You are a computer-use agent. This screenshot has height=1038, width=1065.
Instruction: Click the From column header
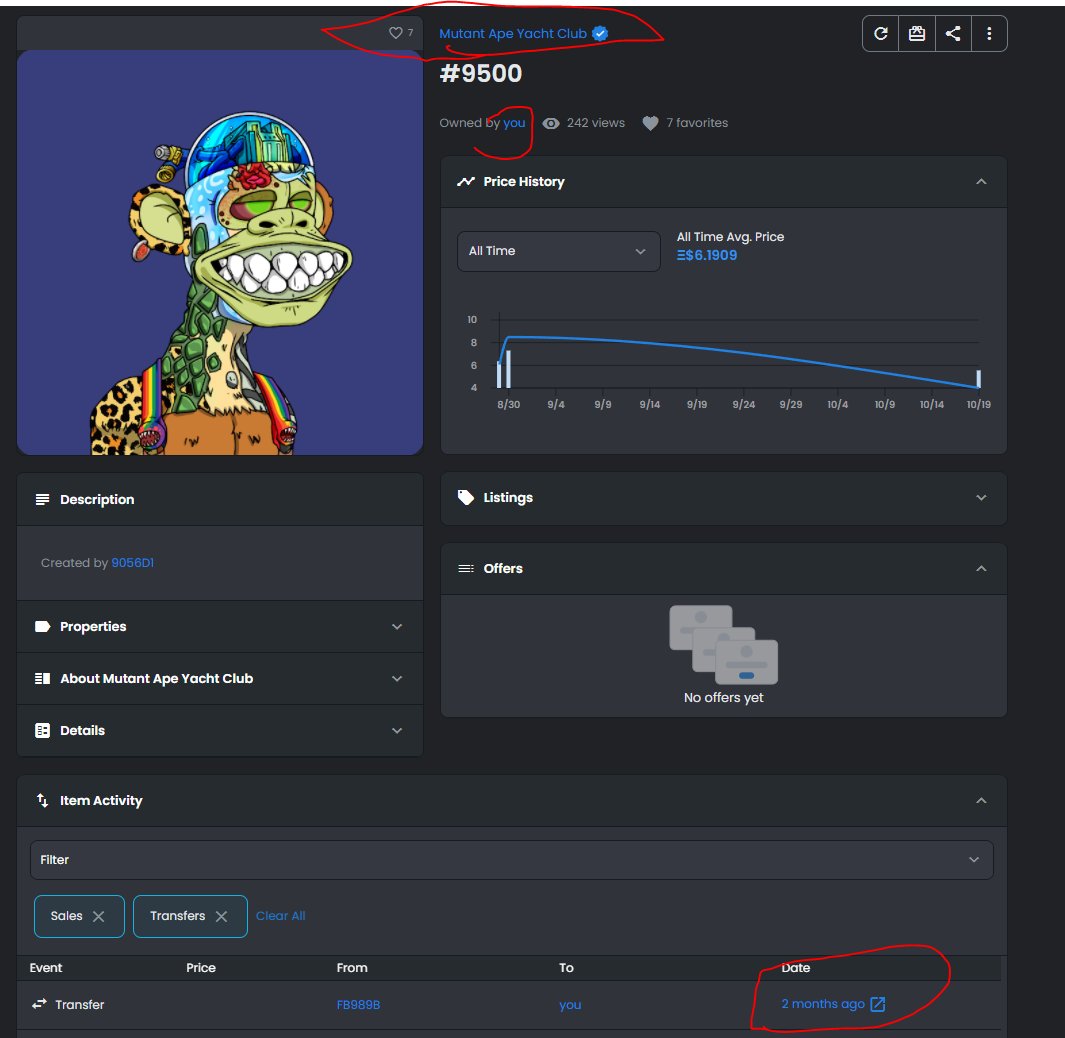pyautogui.click(x=352, y=967)
